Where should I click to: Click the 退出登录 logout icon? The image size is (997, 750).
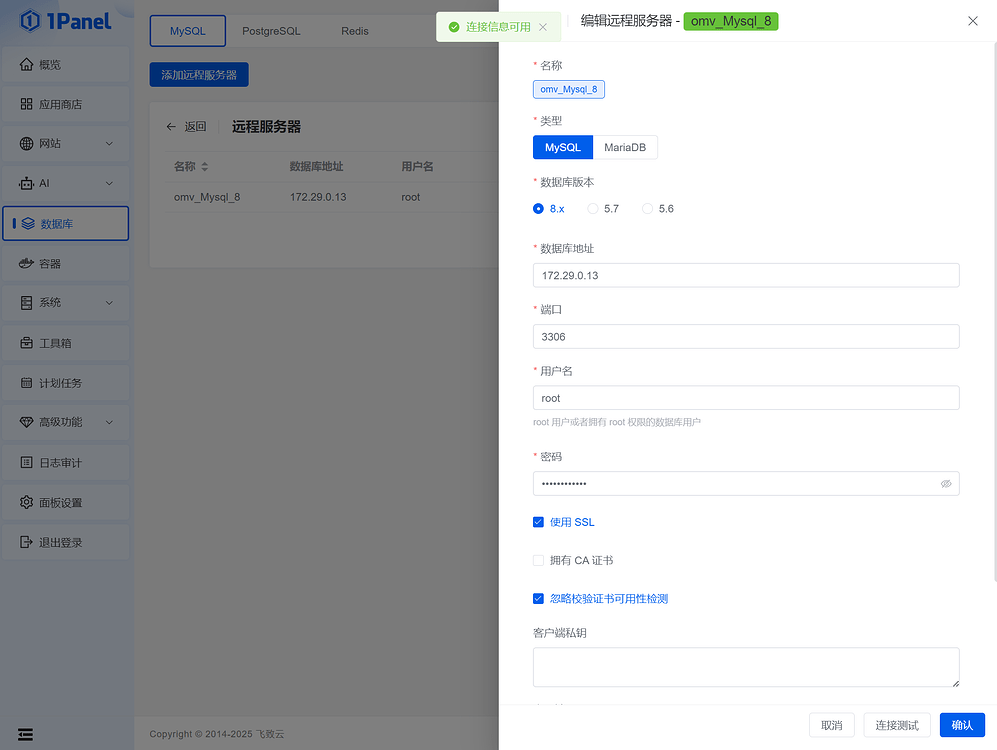click(x=65, y=542)
